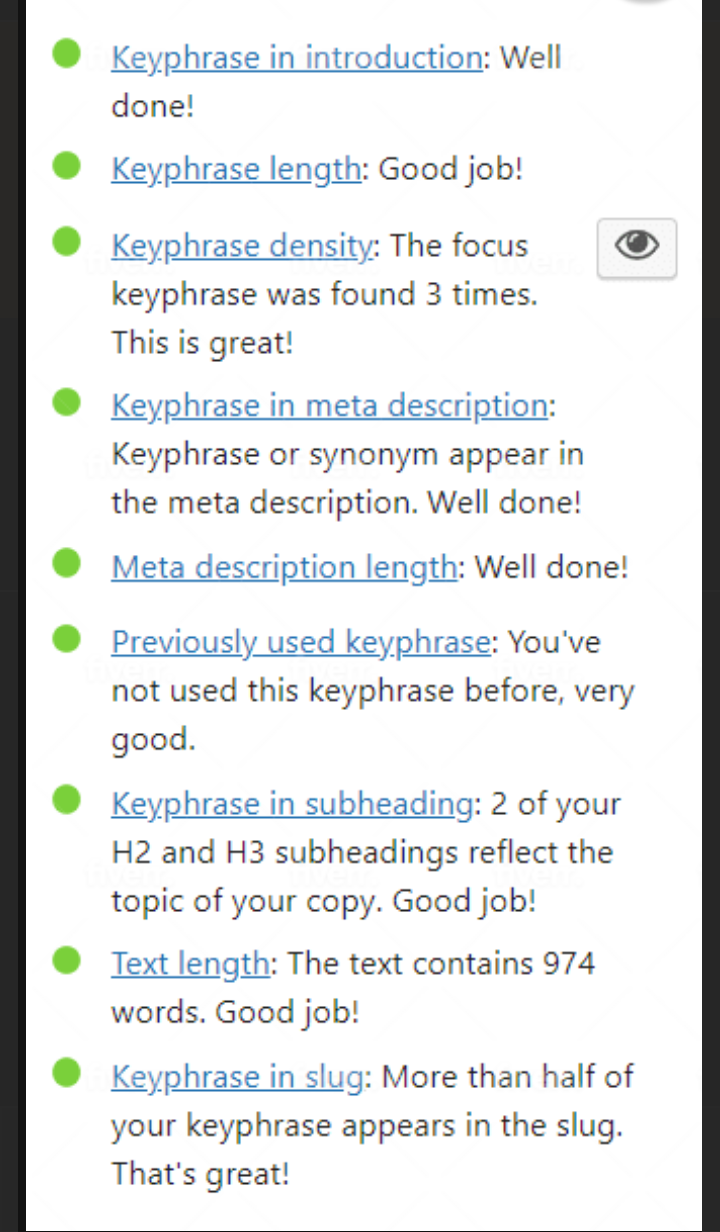
Task: Select green bullet beside Meta description length
Action: click(66, 564)
